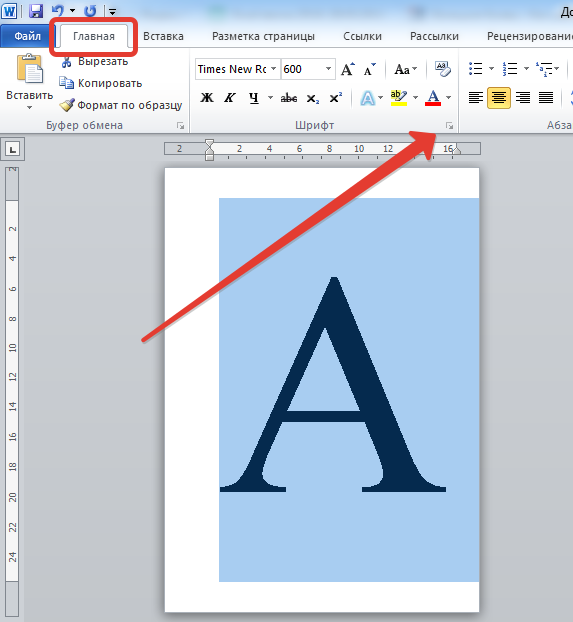Image resolution: width=573 pixels, height=622 pixels.
Task: Open the Times New Roman font dropdown
Action: pyautogui.click(x=273, y=69)
